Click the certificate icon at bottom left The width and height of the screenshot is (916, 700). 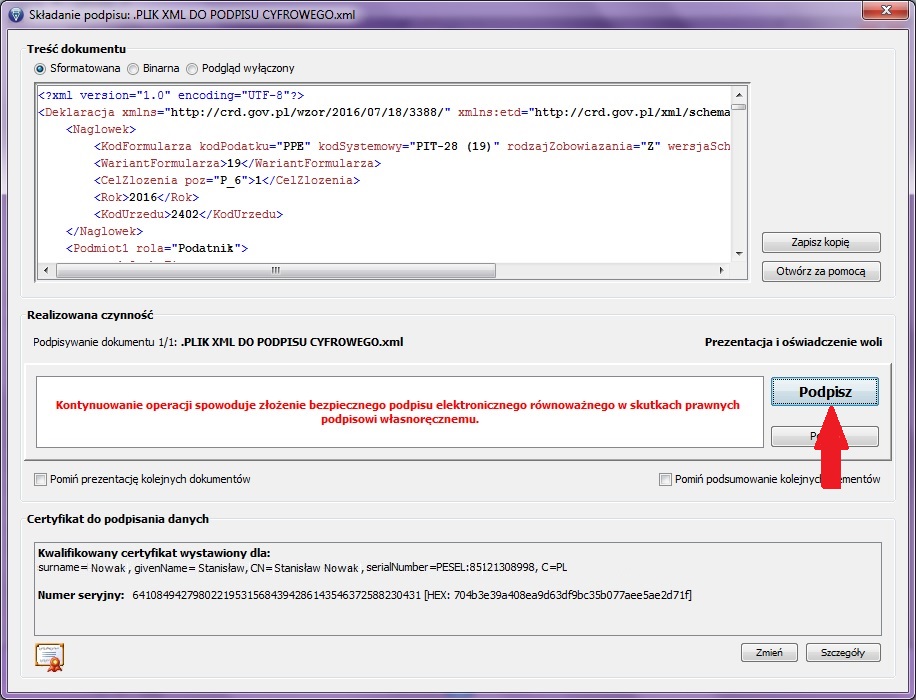click(49, 657)
